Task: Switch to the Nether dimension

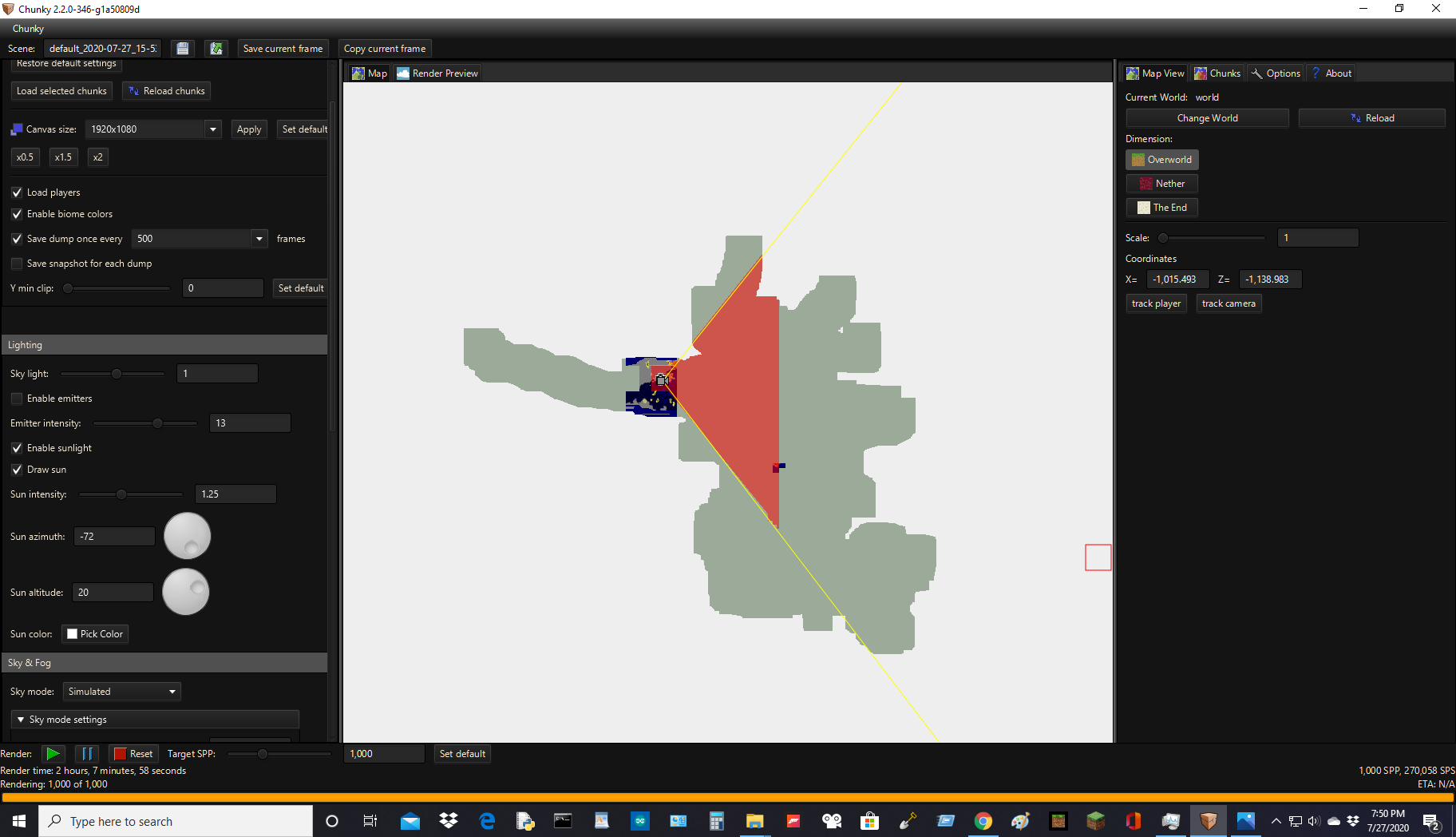Action: click(1161, 183)
